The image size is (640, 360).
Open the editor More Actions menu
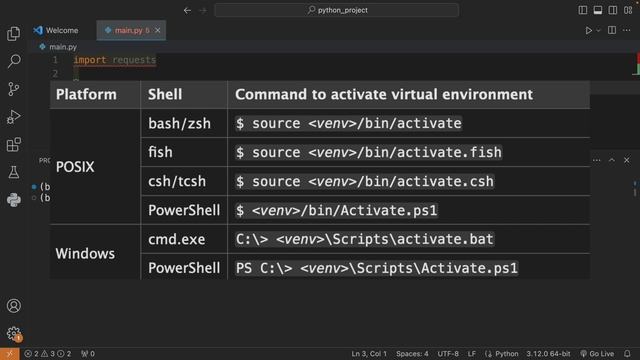(627, 30)
